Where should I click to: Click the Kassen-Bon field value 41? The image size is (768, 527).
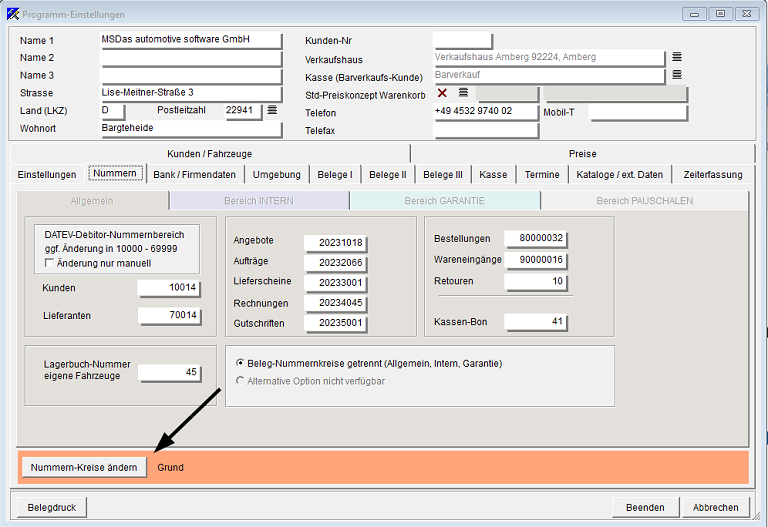point(536,322)
